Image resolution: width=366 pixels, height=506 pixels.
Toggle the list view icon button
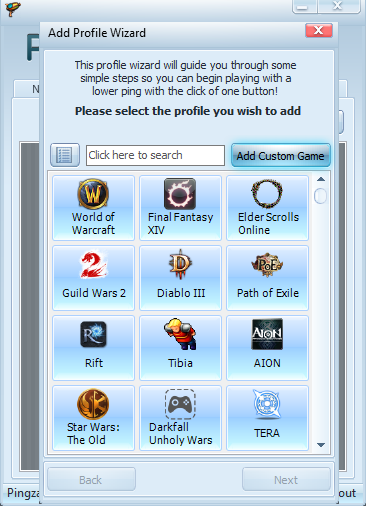coord(65,155)
